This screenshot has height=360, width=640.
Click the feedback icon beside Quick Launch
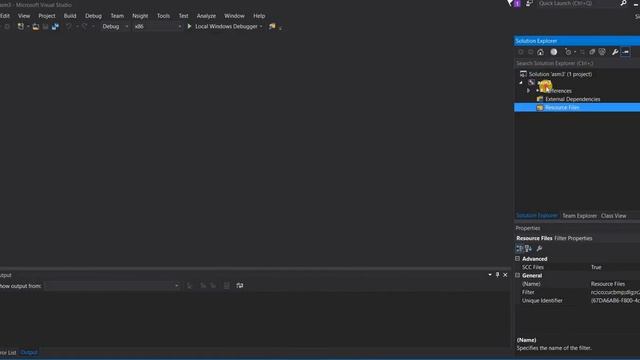pyautogui.click(x=529, y=3)
